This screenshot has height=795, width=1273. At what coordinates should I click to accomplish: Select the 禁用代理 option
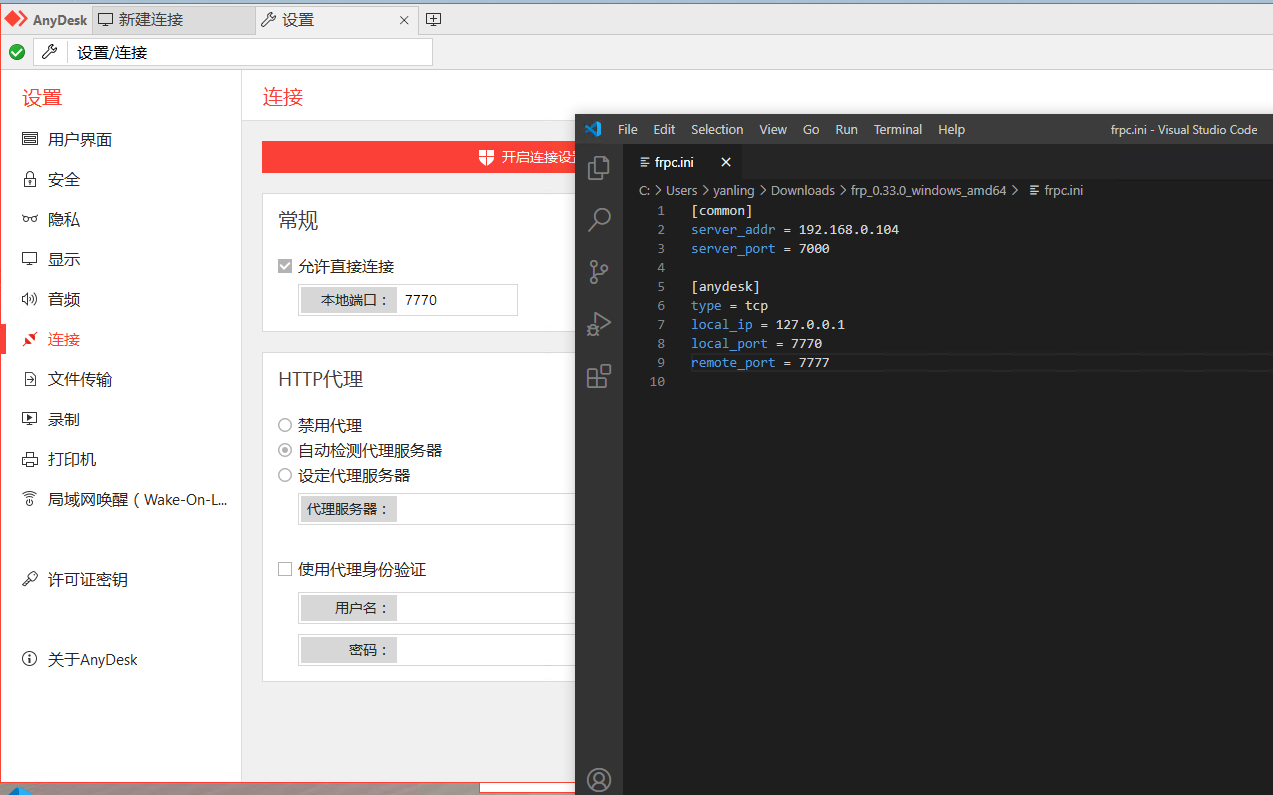[x=283, y=424]
